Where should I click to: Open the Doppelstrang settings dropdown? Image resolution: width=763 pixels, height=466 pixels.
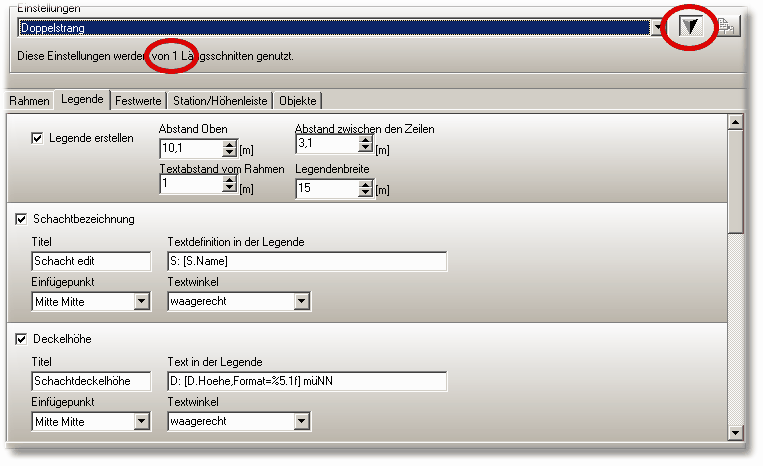tap(657, 29)
